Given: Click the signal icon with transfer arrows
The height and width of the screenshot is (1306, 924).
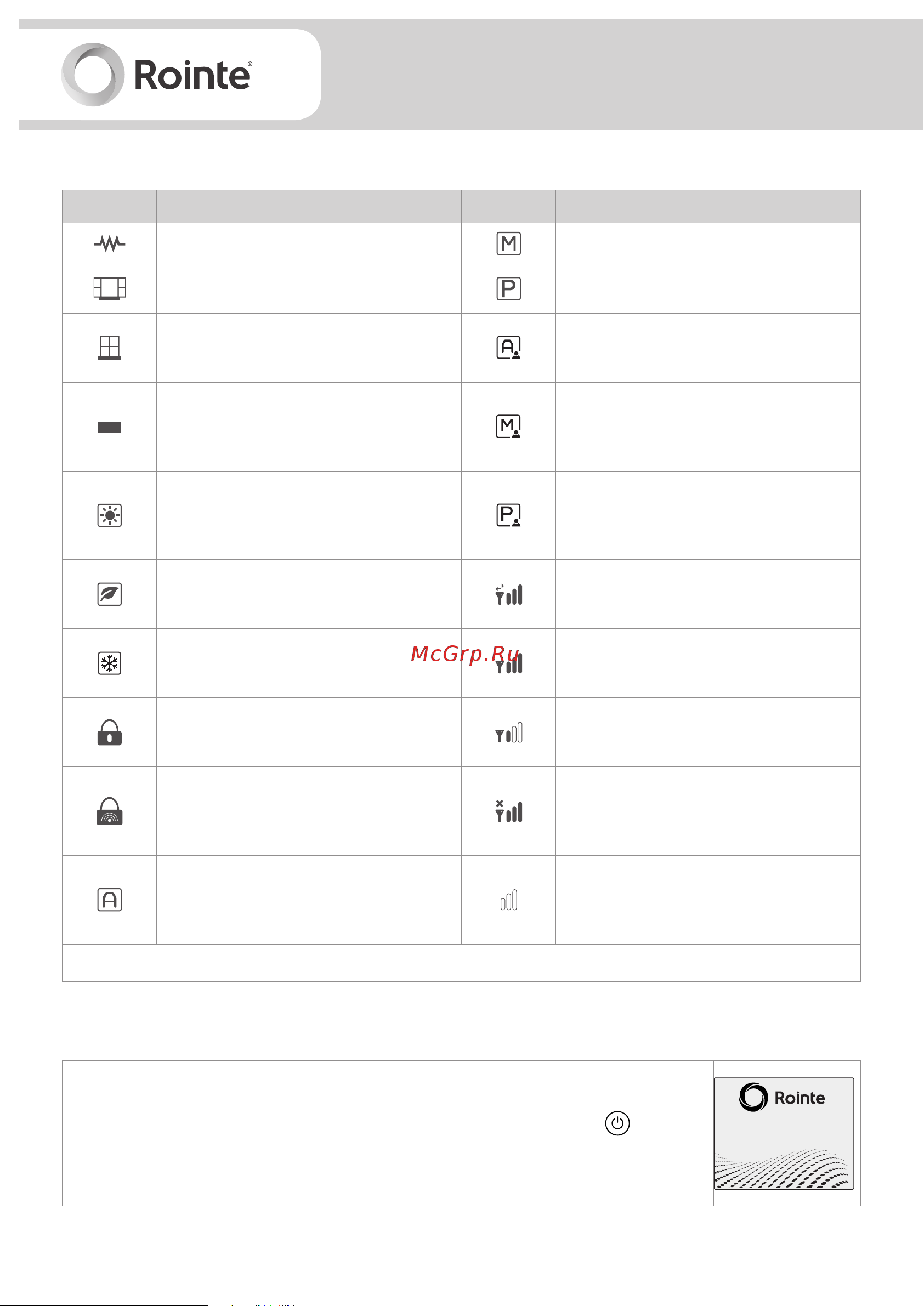Looking at the screenshot, I should (x=509, y=594).
